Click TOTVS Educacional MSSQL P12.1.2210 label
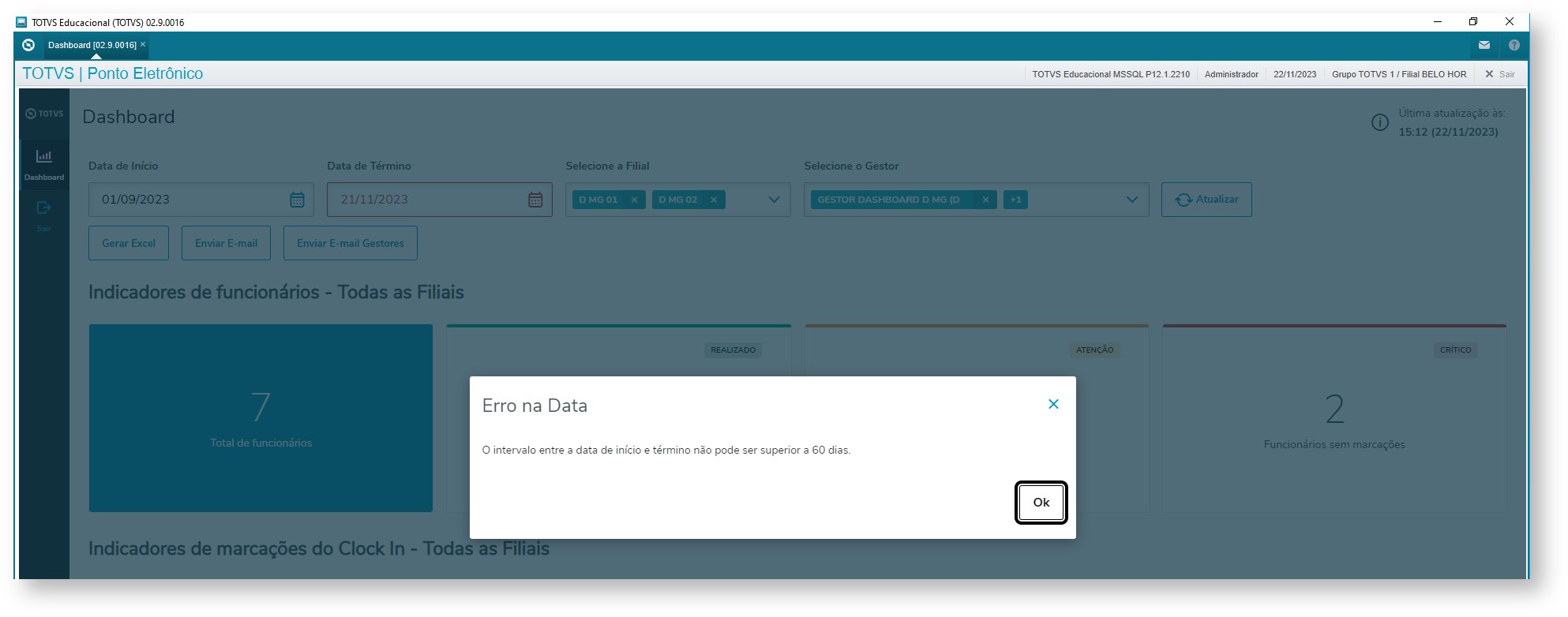1568x617 pixels. coord(1111,74)
